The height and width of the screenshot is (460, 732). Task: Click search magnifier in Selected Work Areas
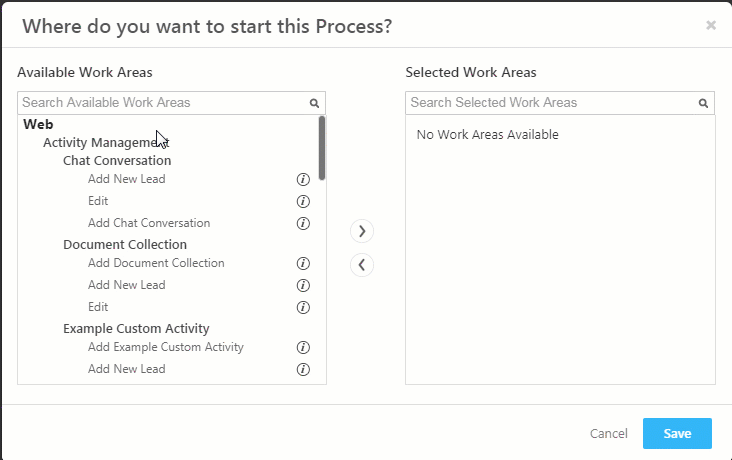pyautogui.click(x=703, y=103)
